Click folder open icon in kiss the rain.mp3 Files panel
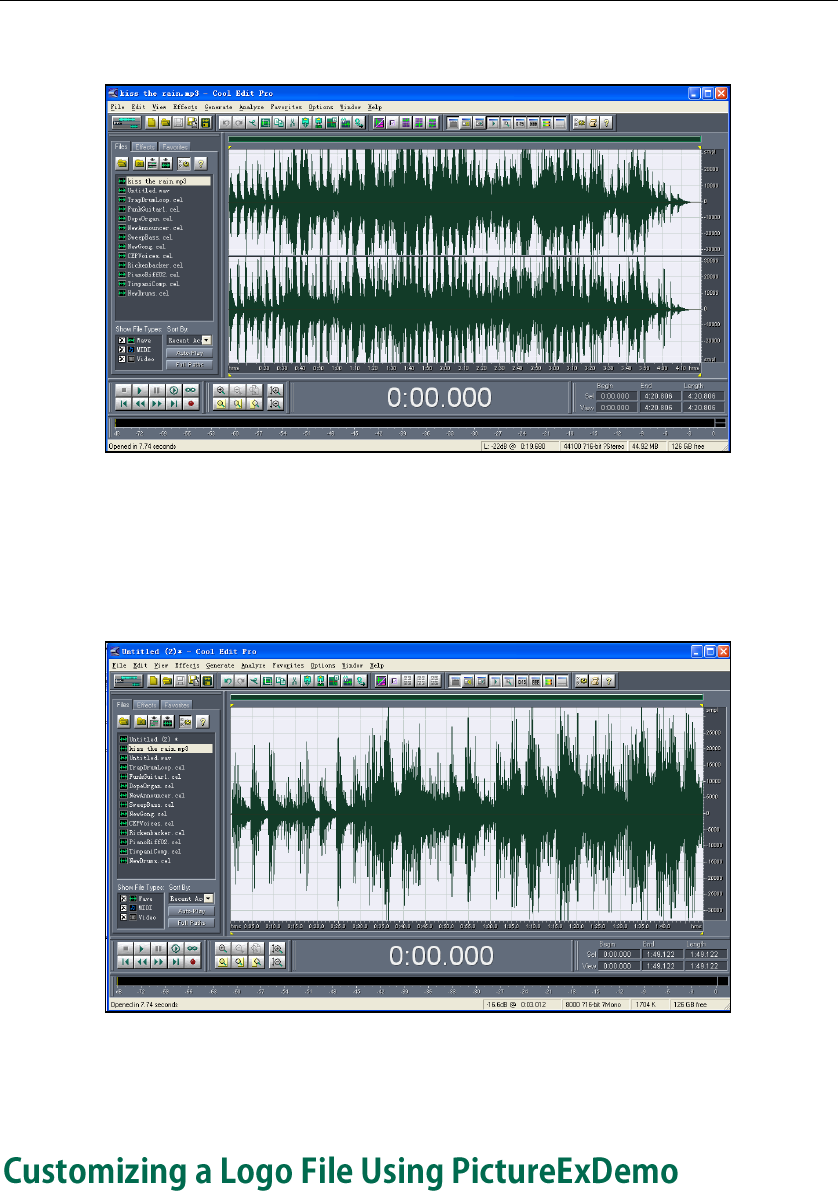The width and height of the screenshot is (838, 1192). point(122,163)
